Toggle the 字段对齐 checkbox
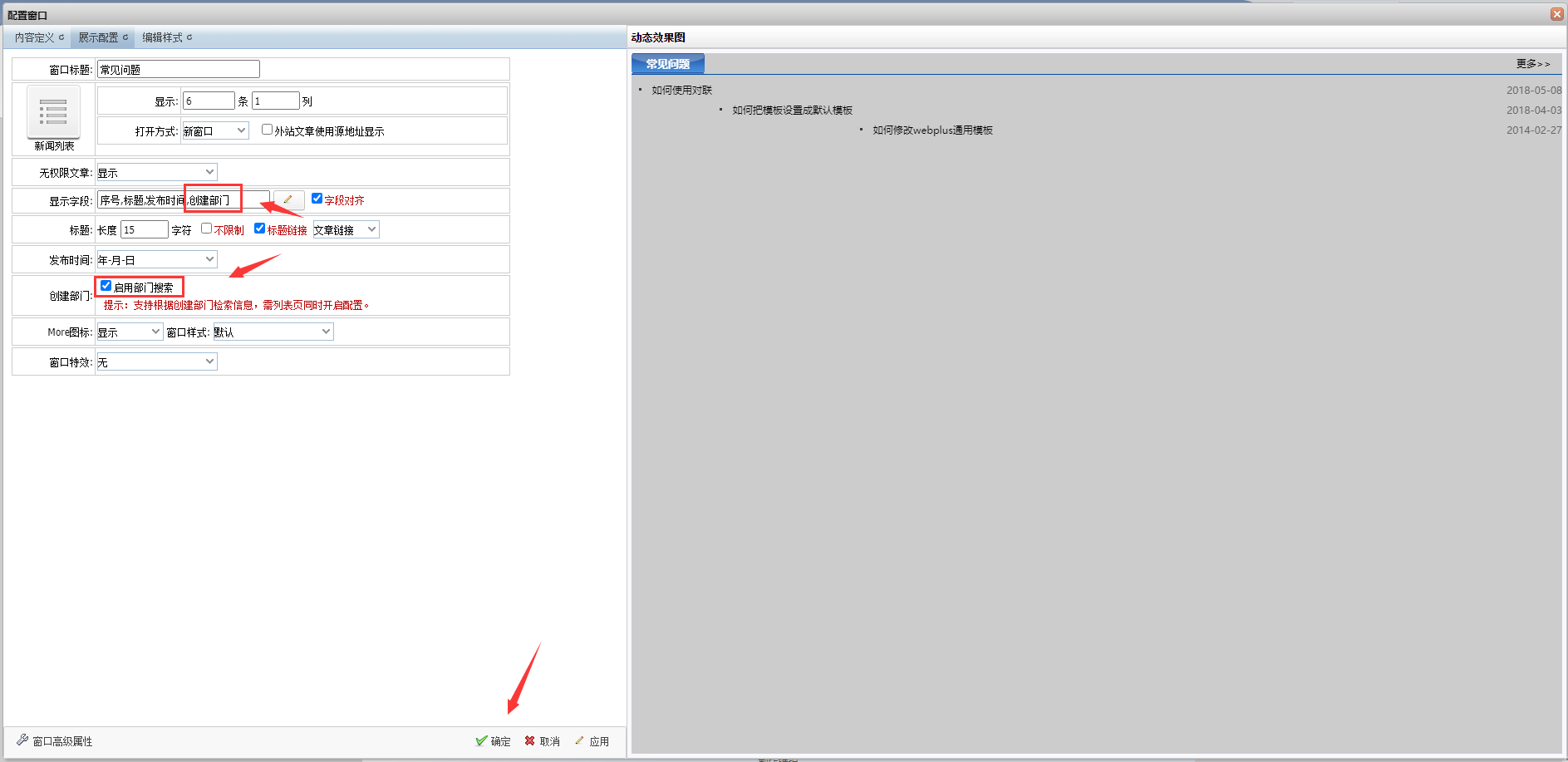Image resolution: width=1568 pixels, height=762 pixels. tap(317, 199)
